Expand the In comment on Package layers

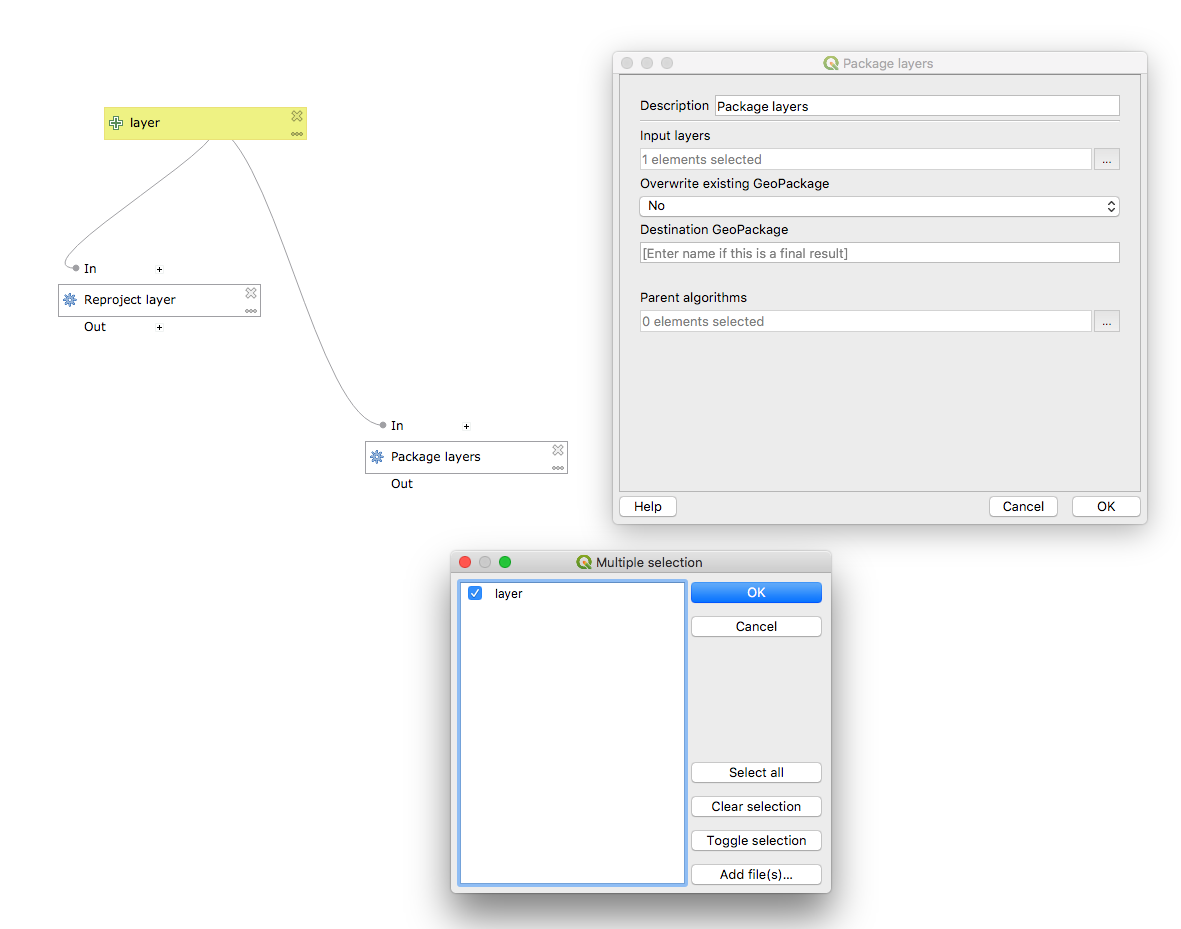(466, 426)
